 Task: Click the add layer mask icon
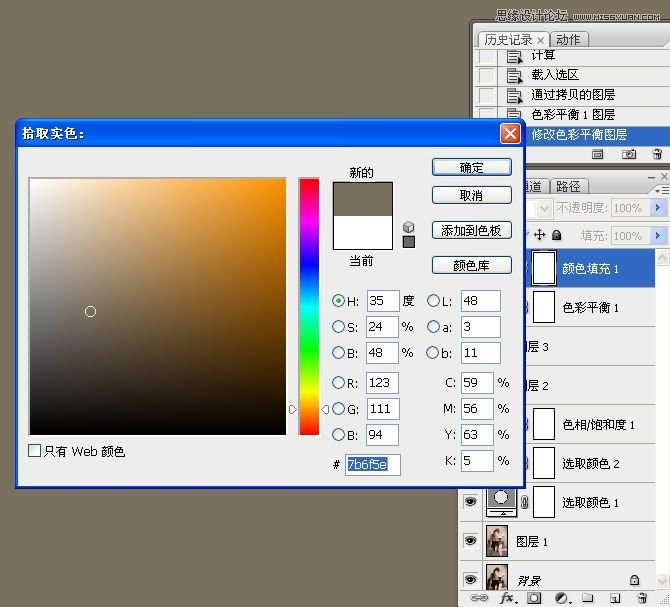click(x=534, y=598)
